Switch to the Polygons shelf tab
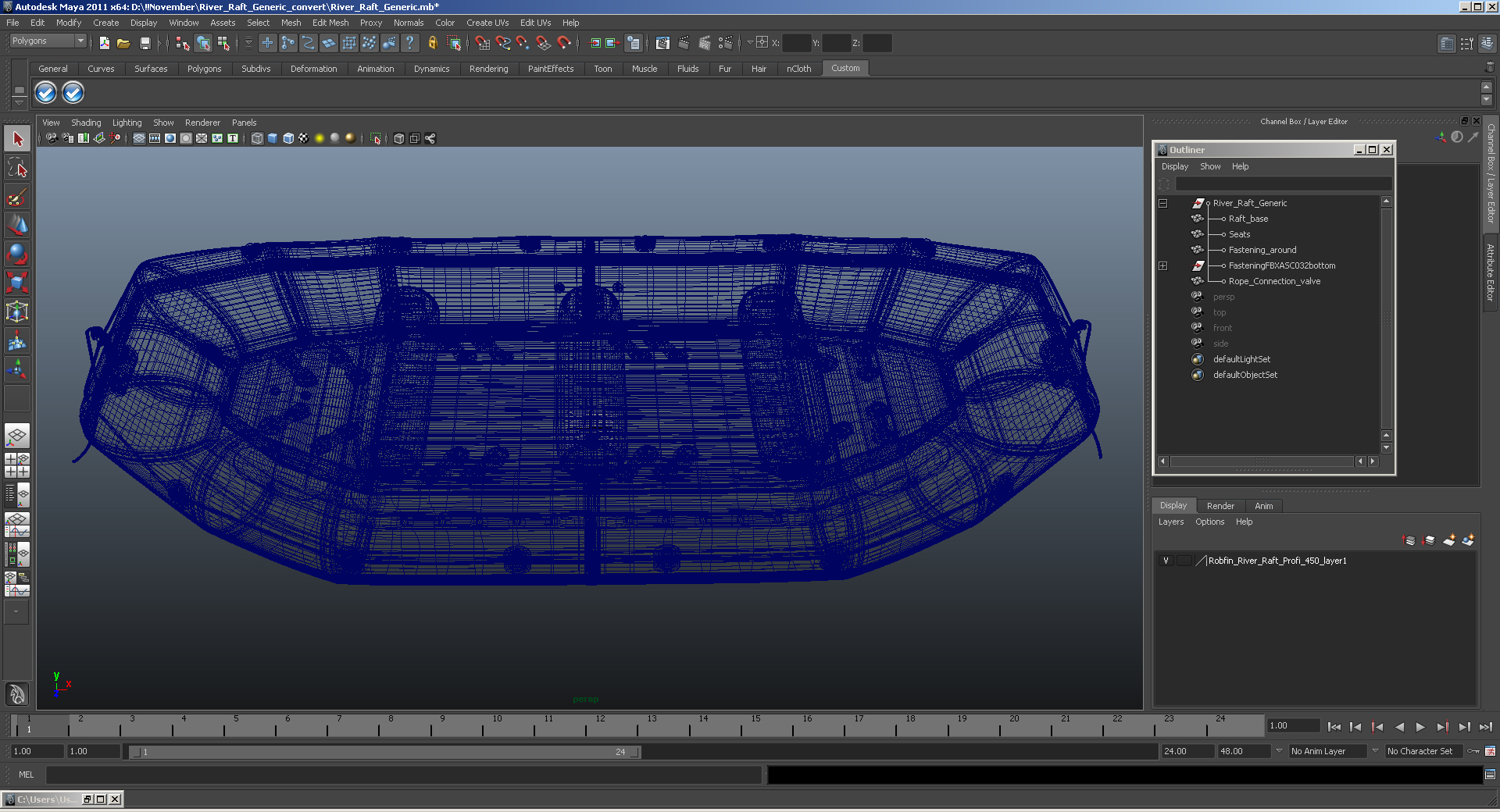The image size is (1500, 812). 204,69
